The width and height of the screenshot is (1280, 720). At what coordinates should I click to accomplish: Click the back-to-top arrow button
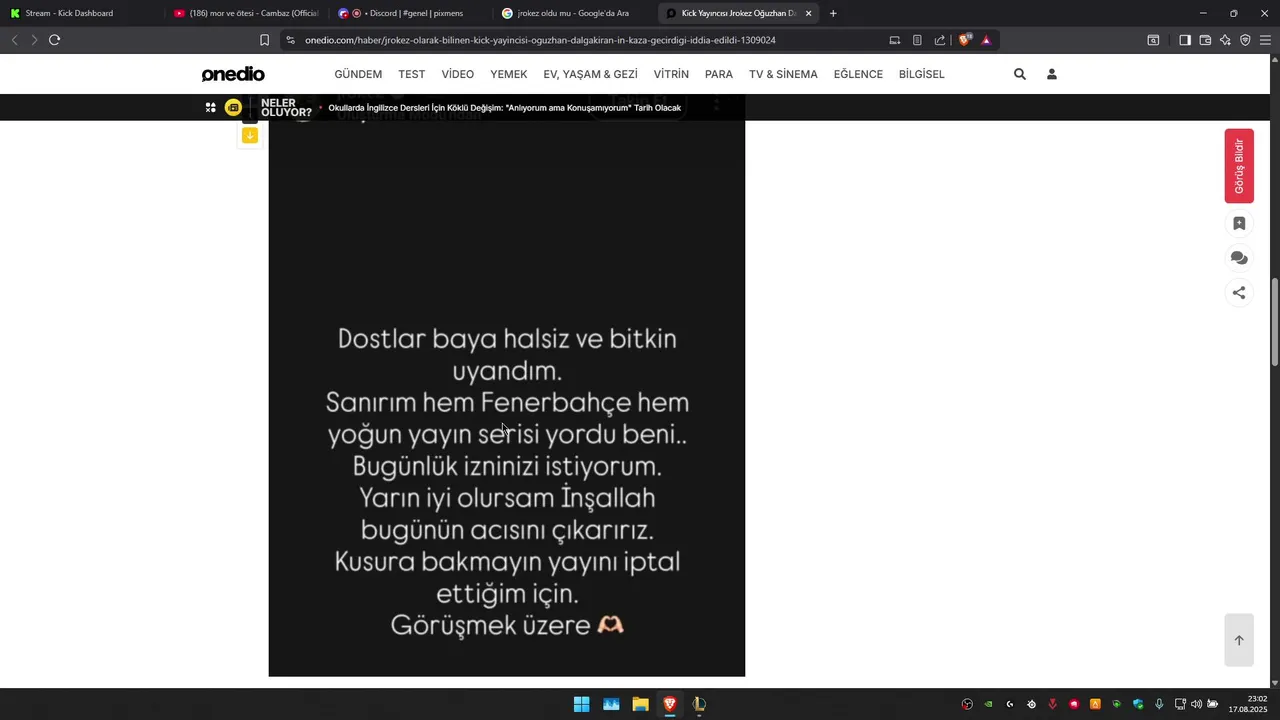pyautogui.click(x=1239, y=640)
